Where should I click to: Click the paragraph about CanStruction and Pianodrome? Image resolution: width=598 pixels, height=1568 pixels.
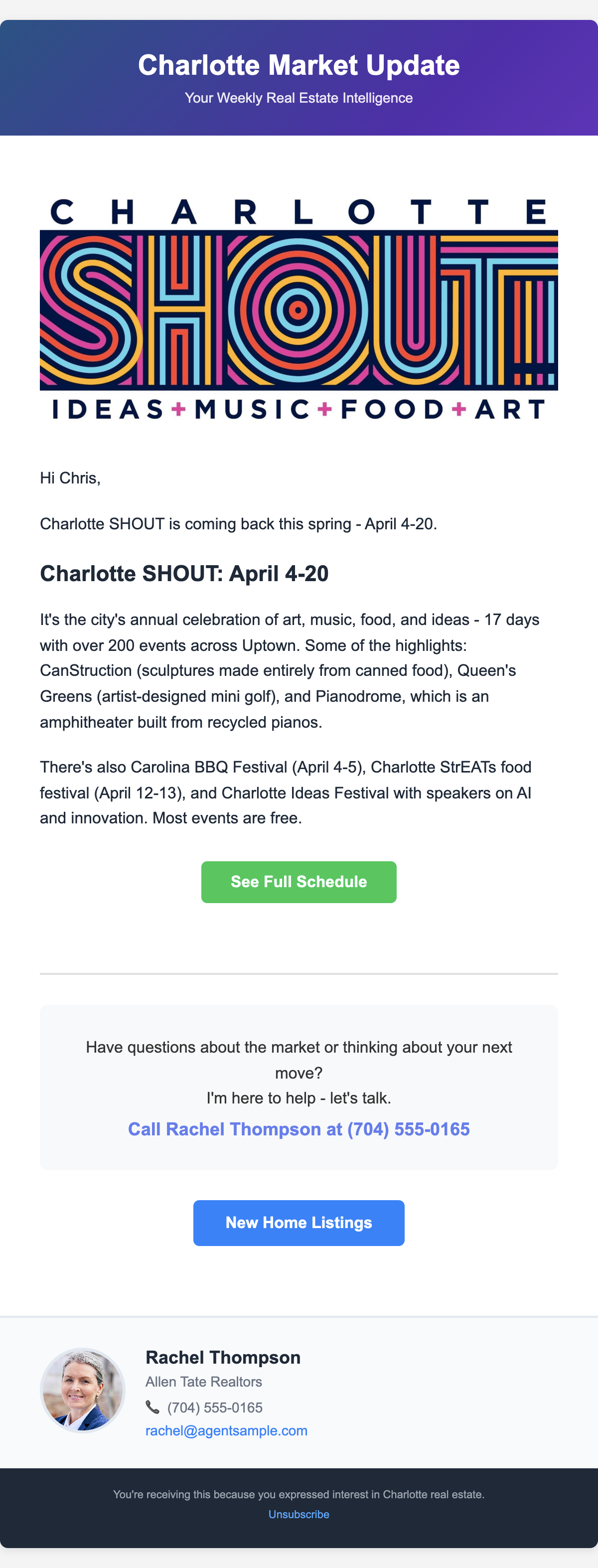tap(290, 670)
